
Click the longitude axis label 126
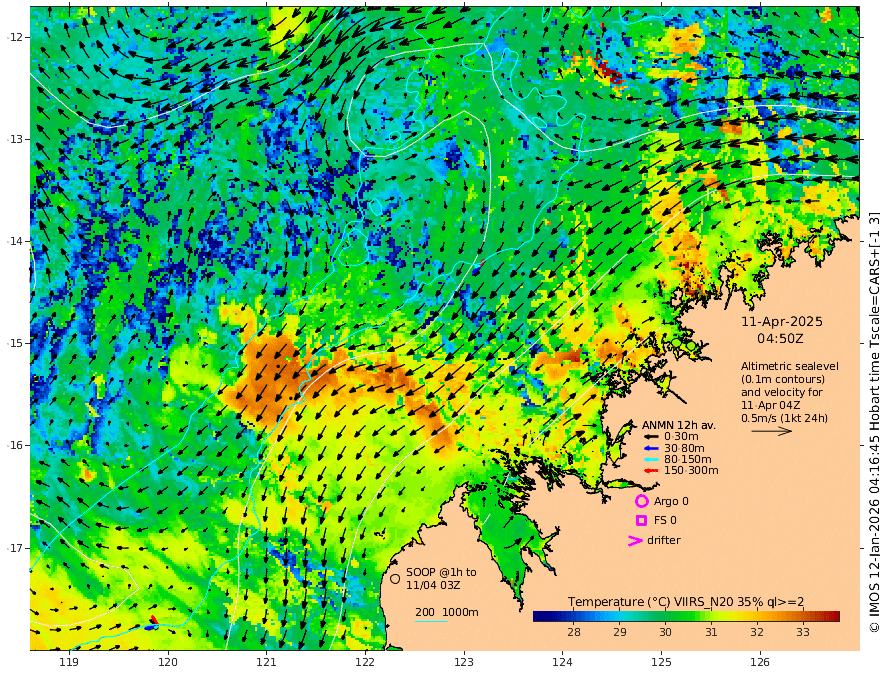(x=760, y=663)
